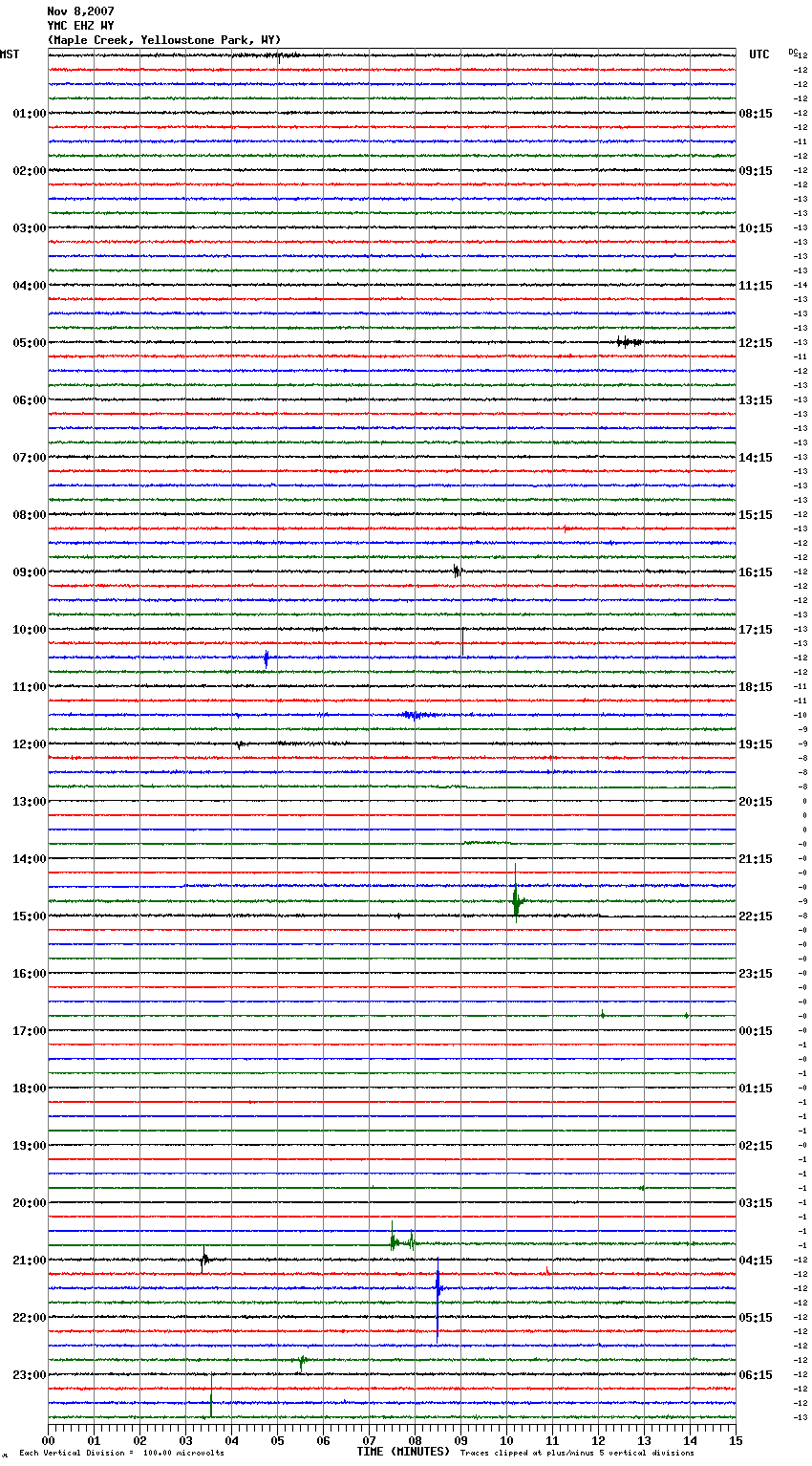Screen dimensions: 812x1466
Task: Click the '15:15' UTC row label
Action: [x=756, y=515]
